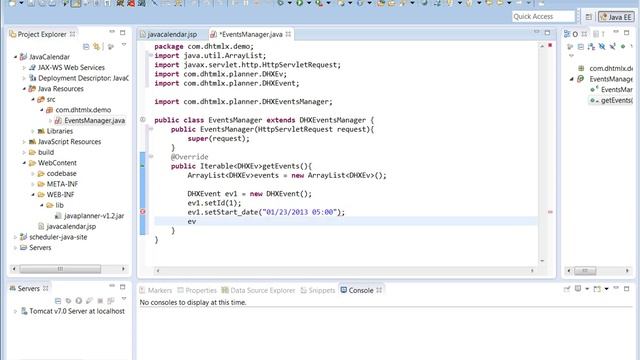The image size is (640, 360).
Task: Open Servers view menu triangle
Action: pyautogui.click(x=124, y=299)
